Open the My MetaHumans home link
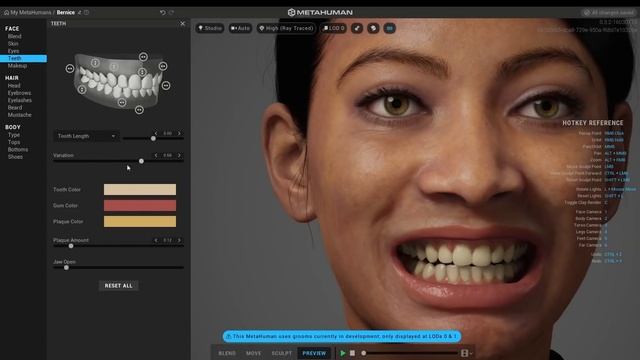 [27, 13]
